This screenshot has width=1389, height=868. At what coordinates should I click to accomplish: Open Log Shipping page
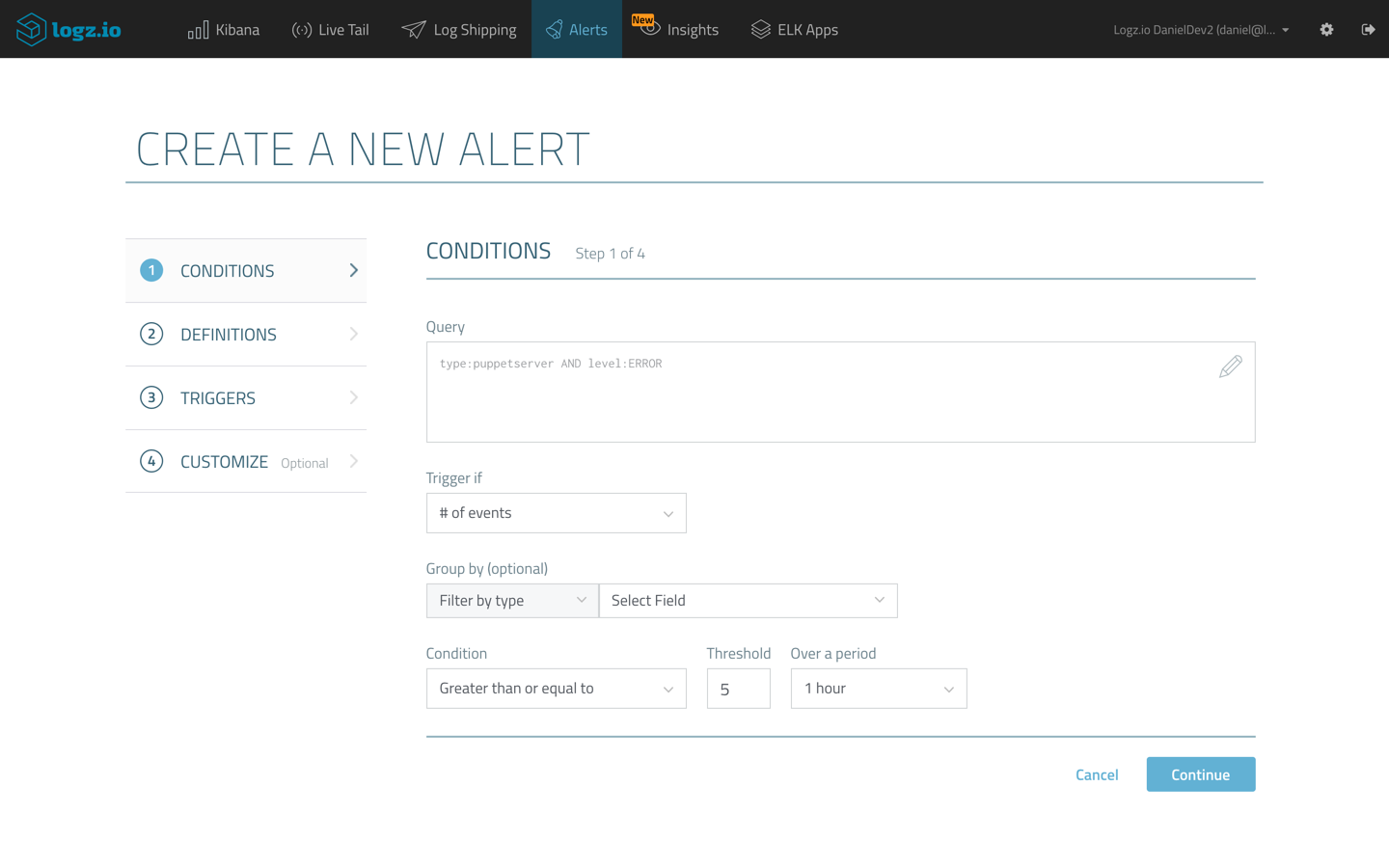(459, 30)
